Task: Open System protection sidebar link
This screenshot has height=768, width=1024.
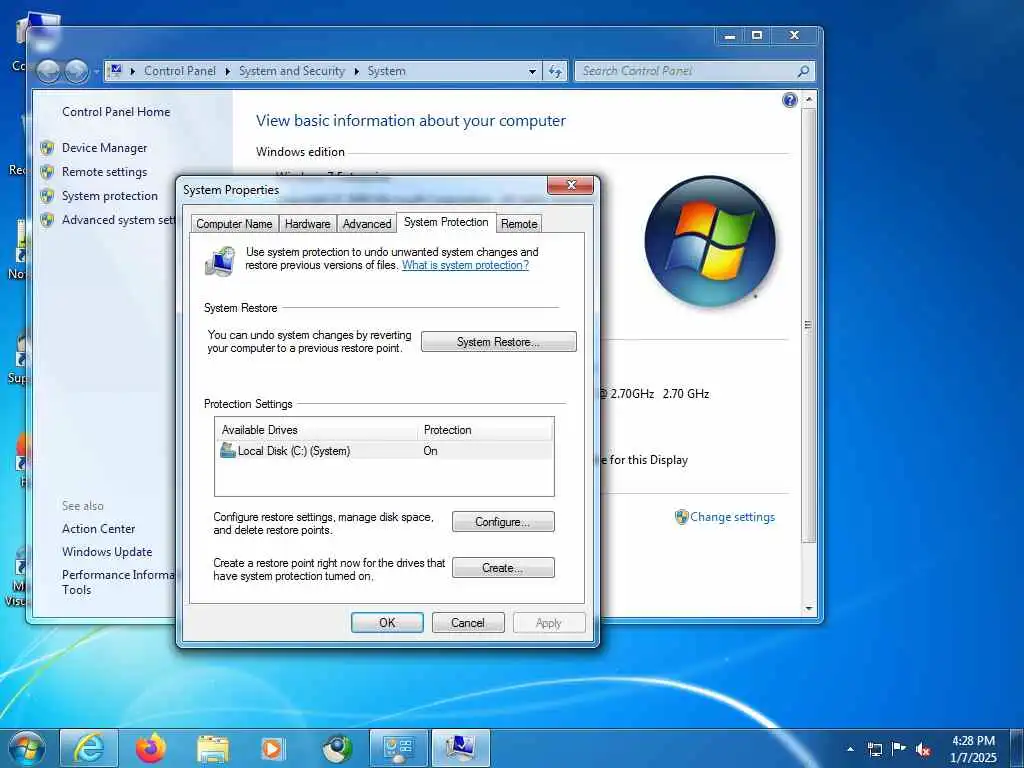Action: pyautogui.click(x=110, y=196)
